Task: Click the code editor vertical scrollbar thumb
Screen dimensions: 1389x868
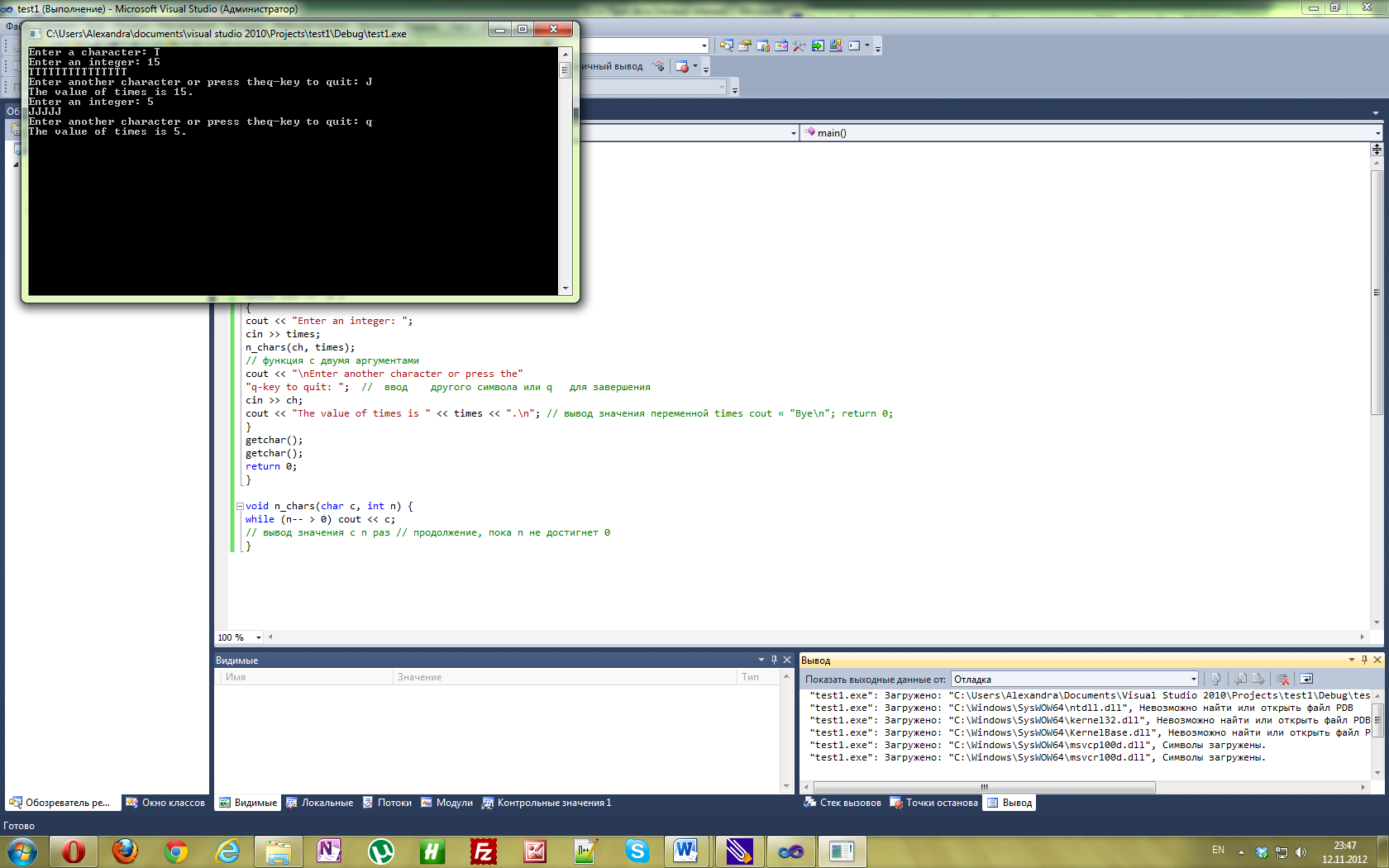Action: click(x=1377, y=292)
